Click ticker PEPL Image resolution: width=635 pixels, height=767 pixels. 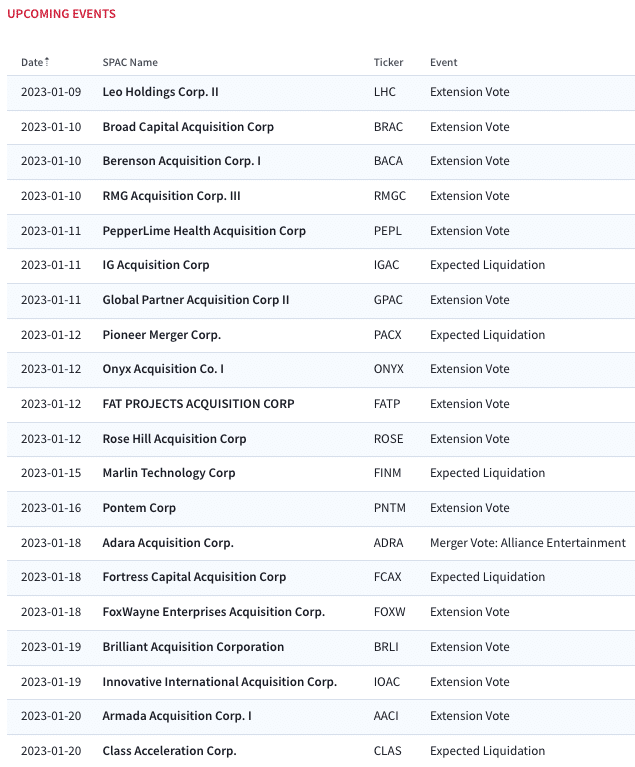387,231
